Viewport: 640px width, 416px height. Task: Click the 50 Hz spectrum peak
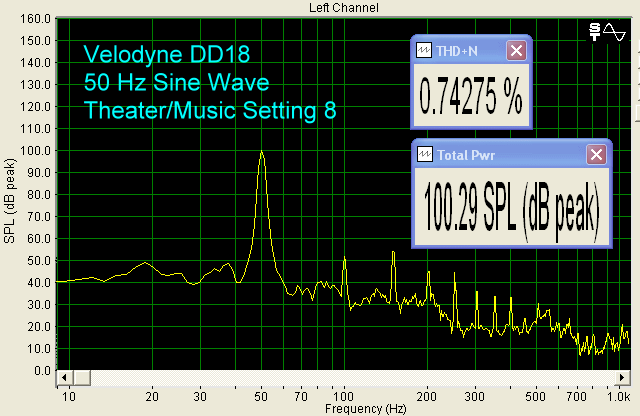[261, 153]
